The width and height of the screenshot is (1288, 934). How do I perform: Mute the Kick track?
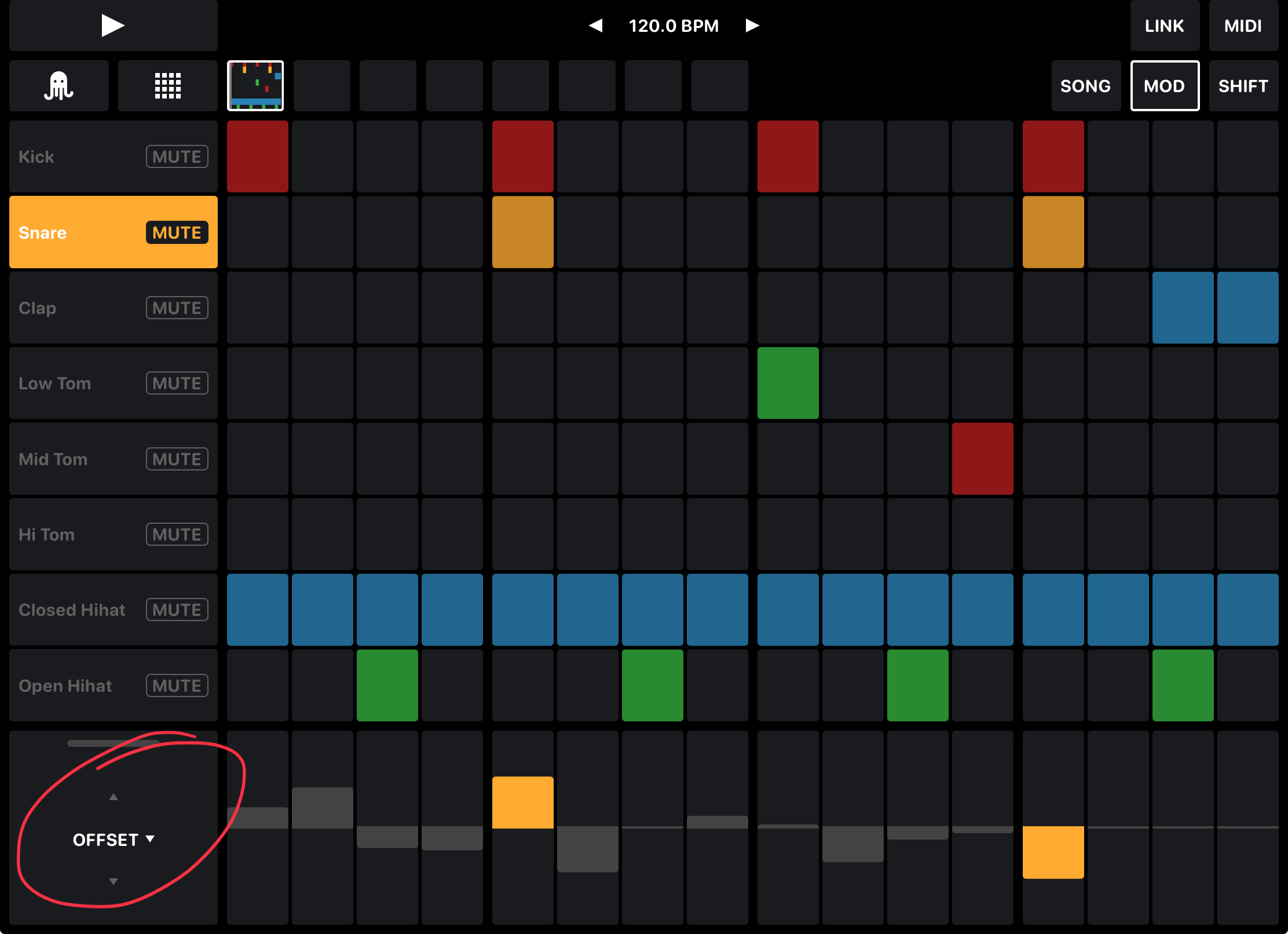tap(177, 156)
